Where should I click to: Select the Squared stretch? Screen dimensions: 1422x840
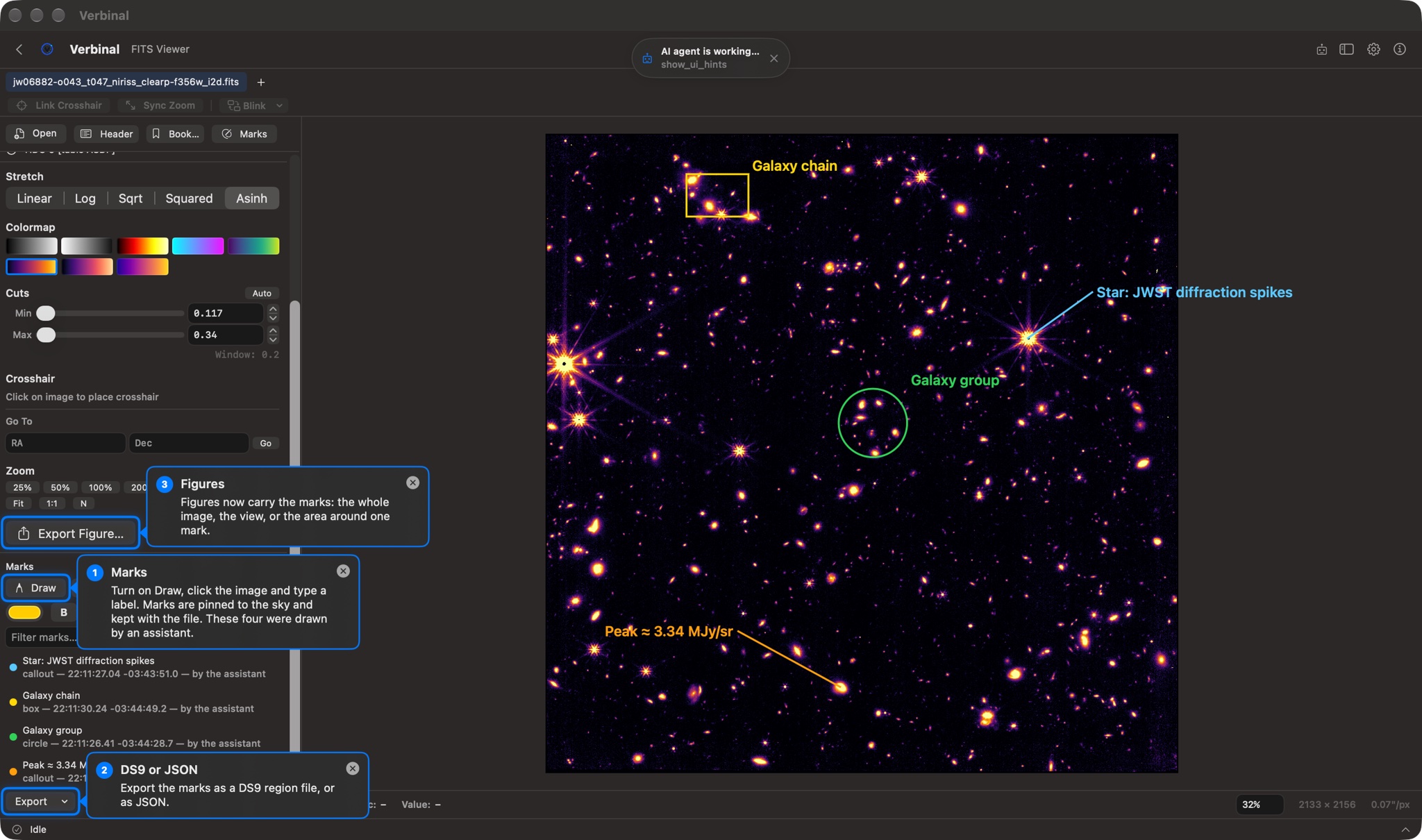[x=189, y=199]
